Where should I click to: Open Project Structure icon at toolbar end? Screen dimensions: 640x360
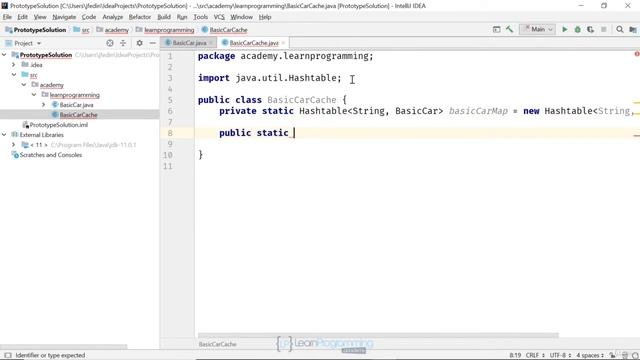tap(633, 29)
